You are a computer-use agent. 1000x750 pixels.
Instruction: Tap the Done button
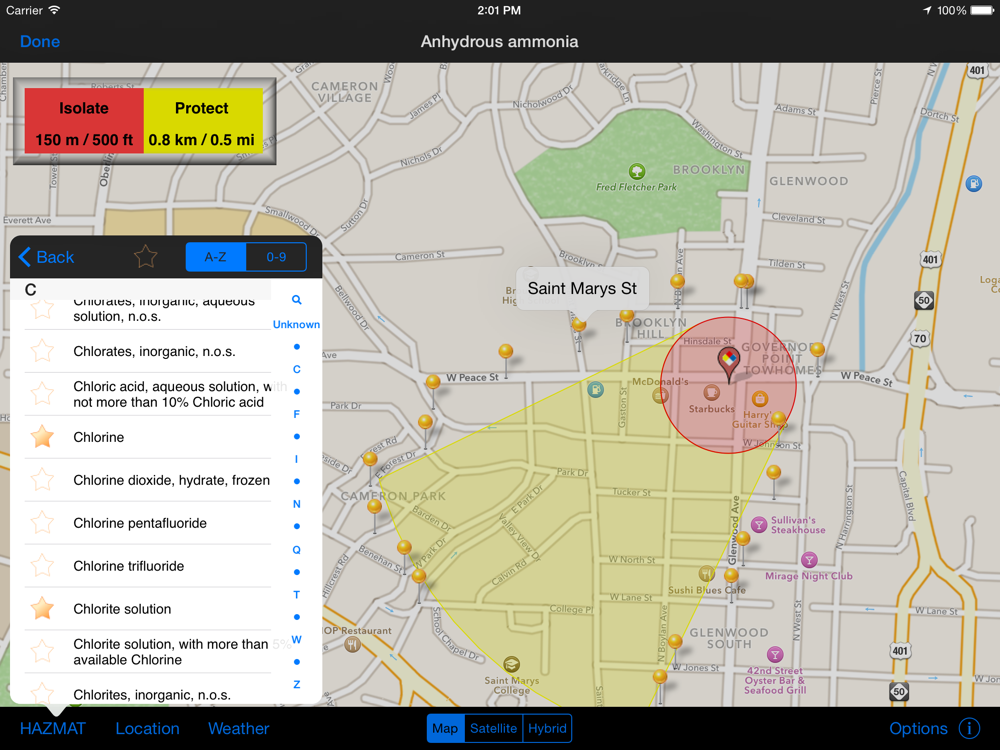pyautogui.click(x=40, y=41)
